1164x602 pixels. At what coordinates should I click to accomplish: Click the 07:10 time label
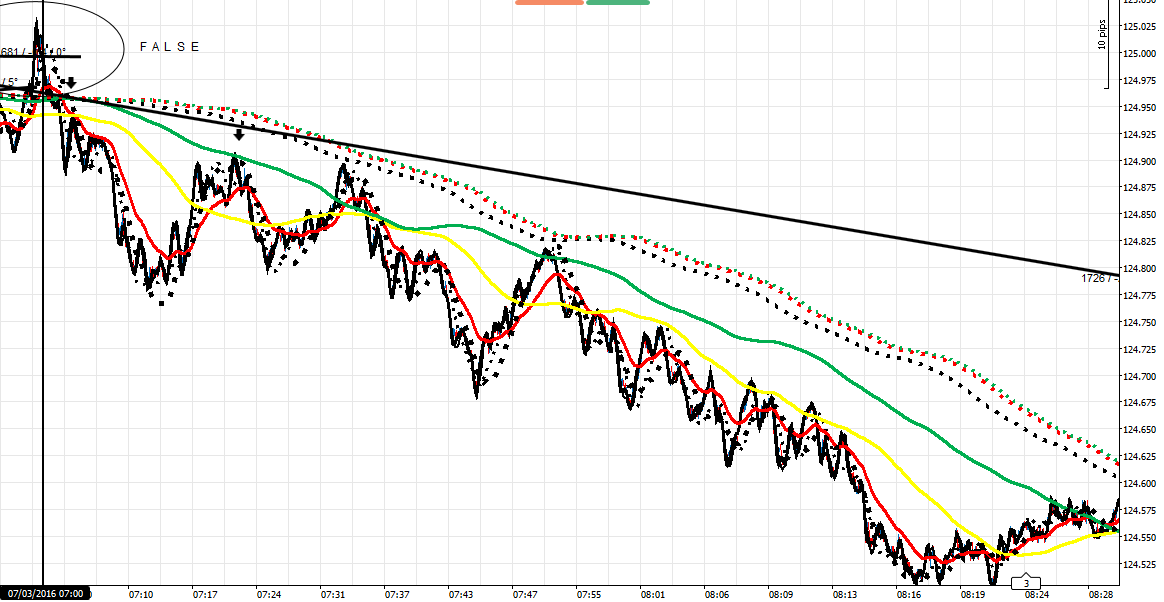141,594
